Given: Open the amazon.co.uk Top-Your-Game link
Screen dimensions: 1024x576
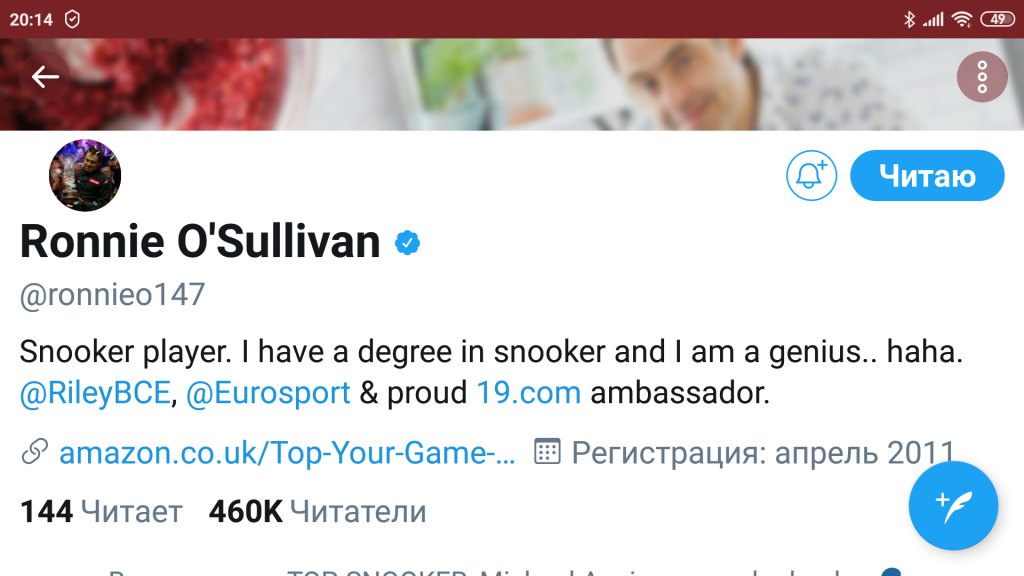Looking at the screenshot, I should point(287,453).
